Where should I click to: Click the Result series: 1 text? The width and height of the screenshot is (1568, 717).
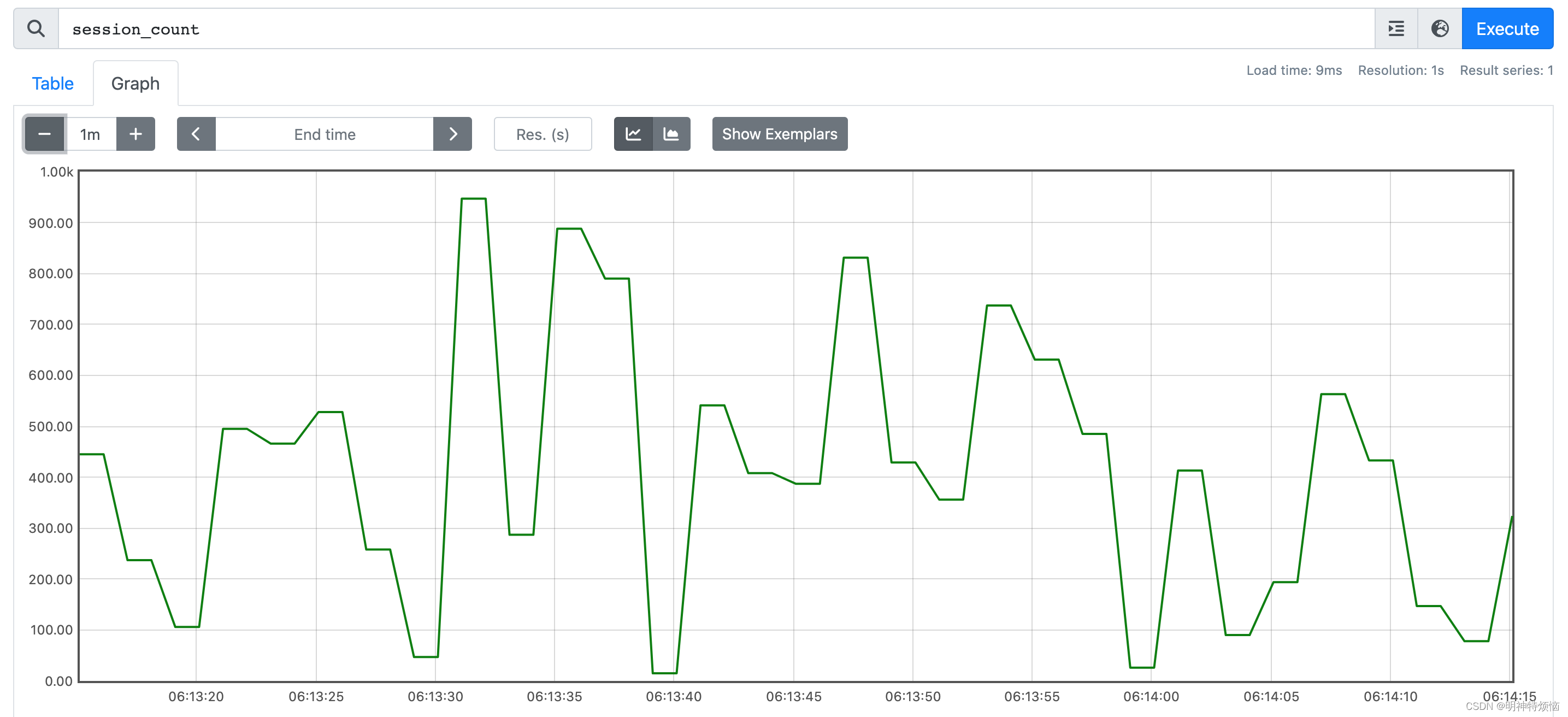tap(1506, 70)
